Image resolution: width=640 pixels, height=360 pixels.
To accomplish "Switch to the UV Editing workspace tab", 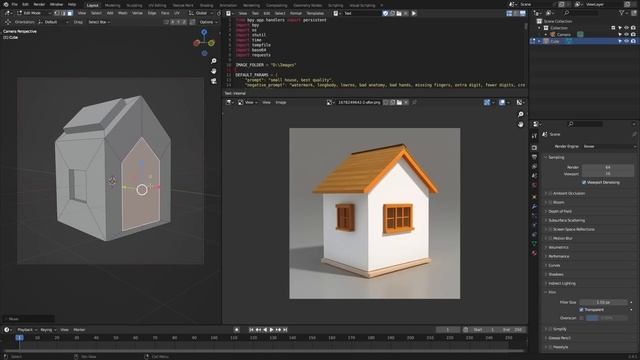I will [x=158, y=5].
